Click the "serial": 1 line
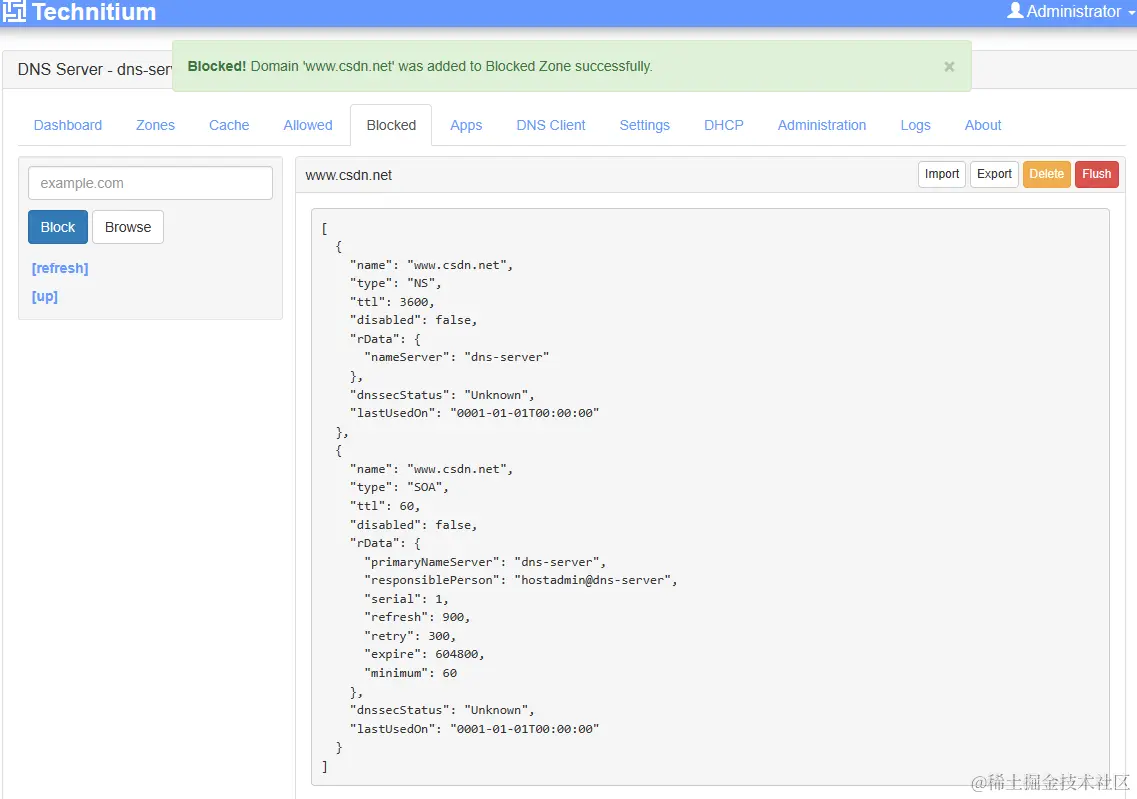1137x799 pixels. pos(406,599)
